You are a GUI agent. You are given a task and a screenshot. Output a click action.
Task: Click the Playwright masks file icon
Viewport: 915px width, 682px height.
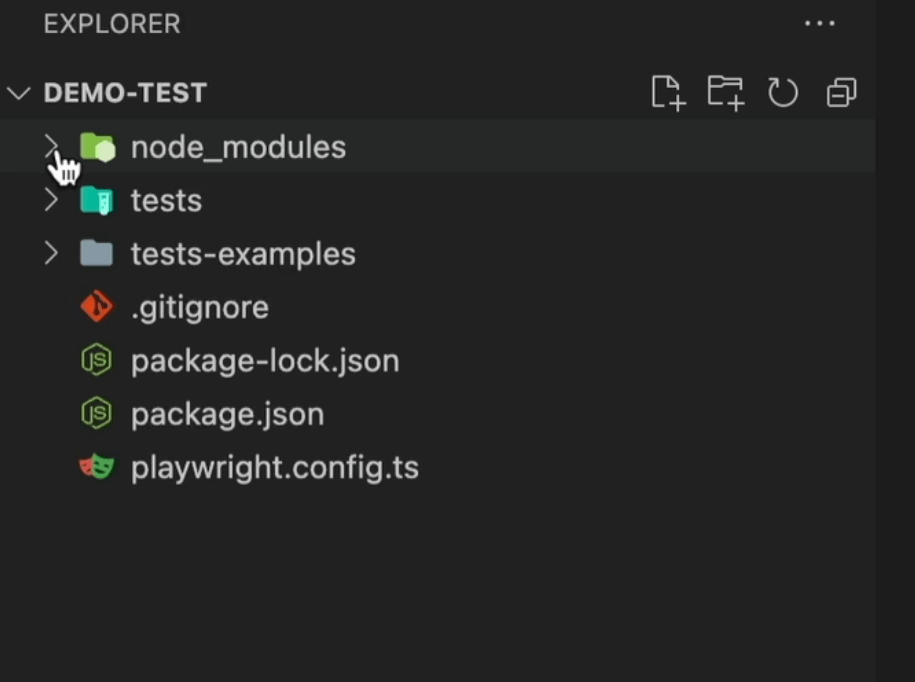click(x=97, y=467)
